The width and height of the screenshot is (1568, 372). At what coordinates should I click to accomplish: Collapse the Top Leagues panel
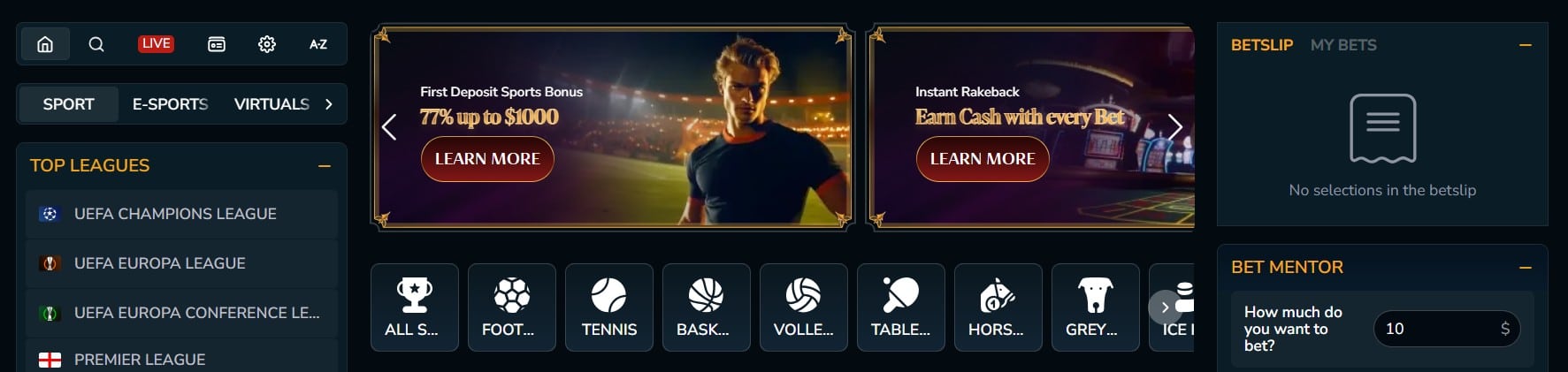tap(325, 166)
